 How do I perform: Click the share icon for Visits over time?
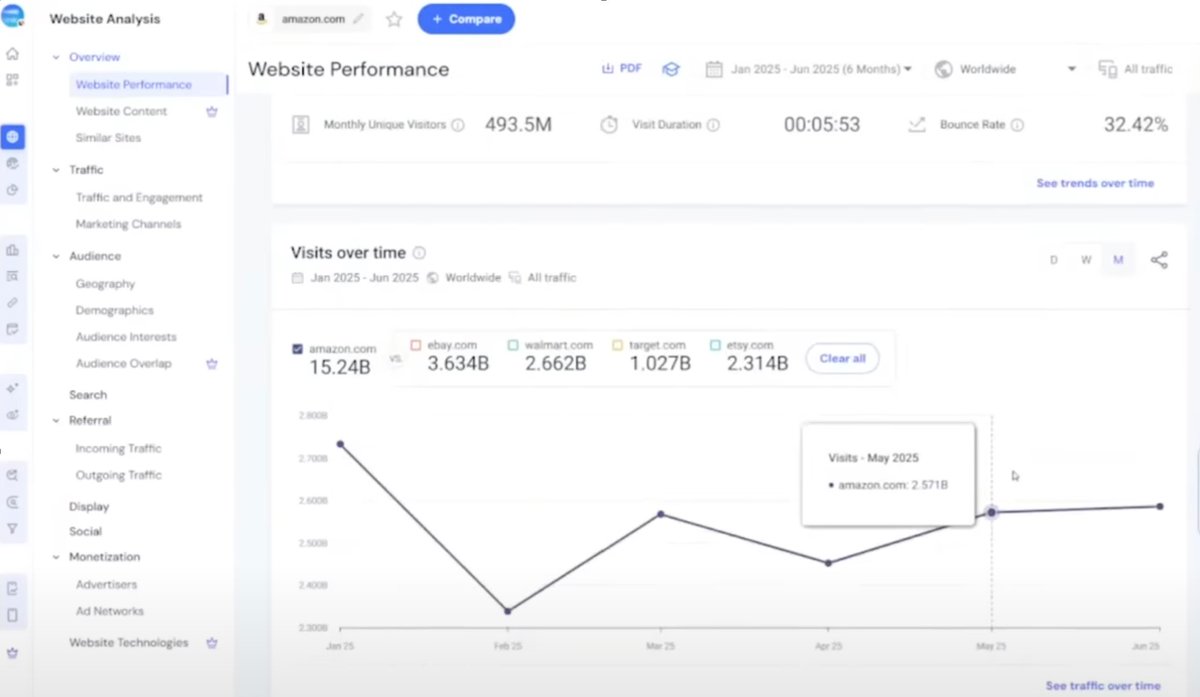coord(1159,260)
